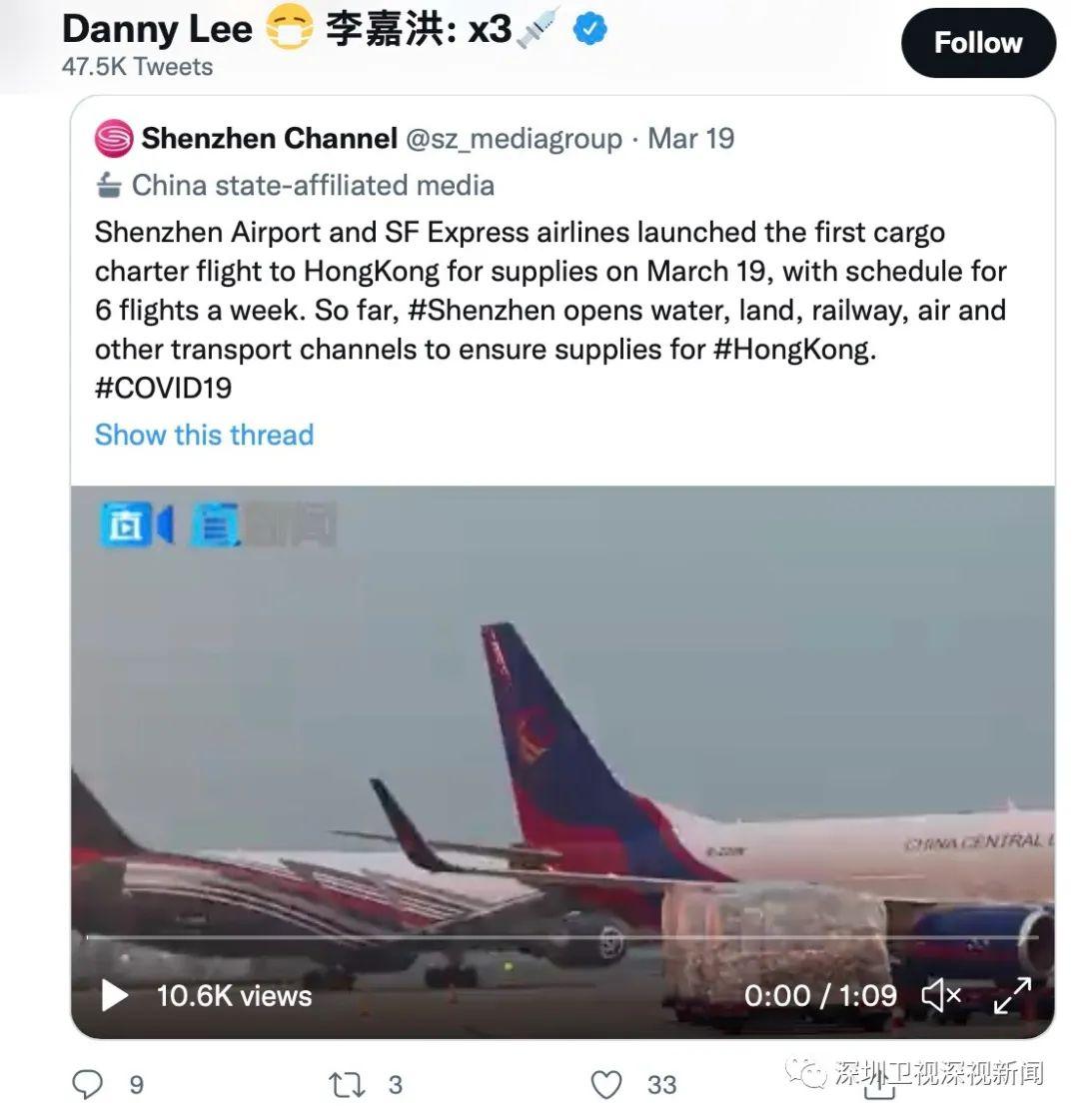Click the state-affiliated media podium icon
Viewport: 1079px width, 1120px height.
click(108, 186)
